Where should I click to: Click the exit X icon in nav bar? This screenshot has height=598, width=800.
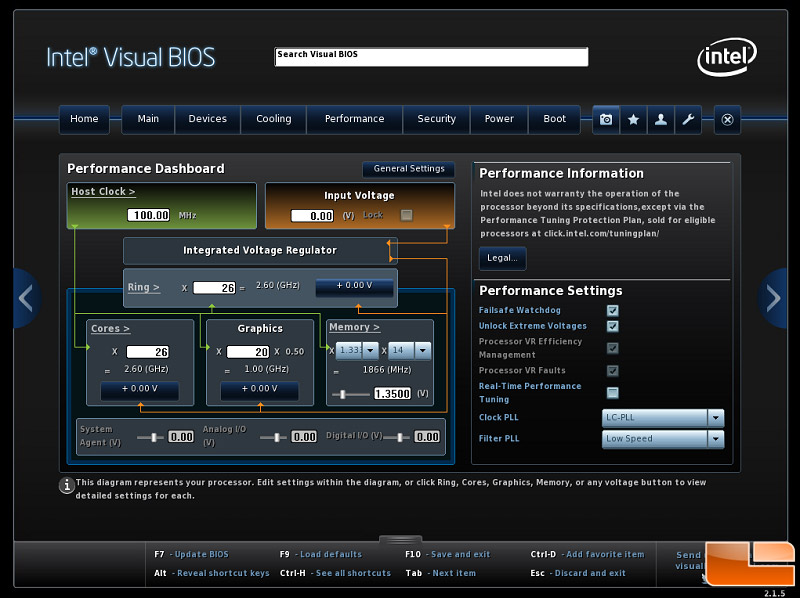click(x=727, y=119)
